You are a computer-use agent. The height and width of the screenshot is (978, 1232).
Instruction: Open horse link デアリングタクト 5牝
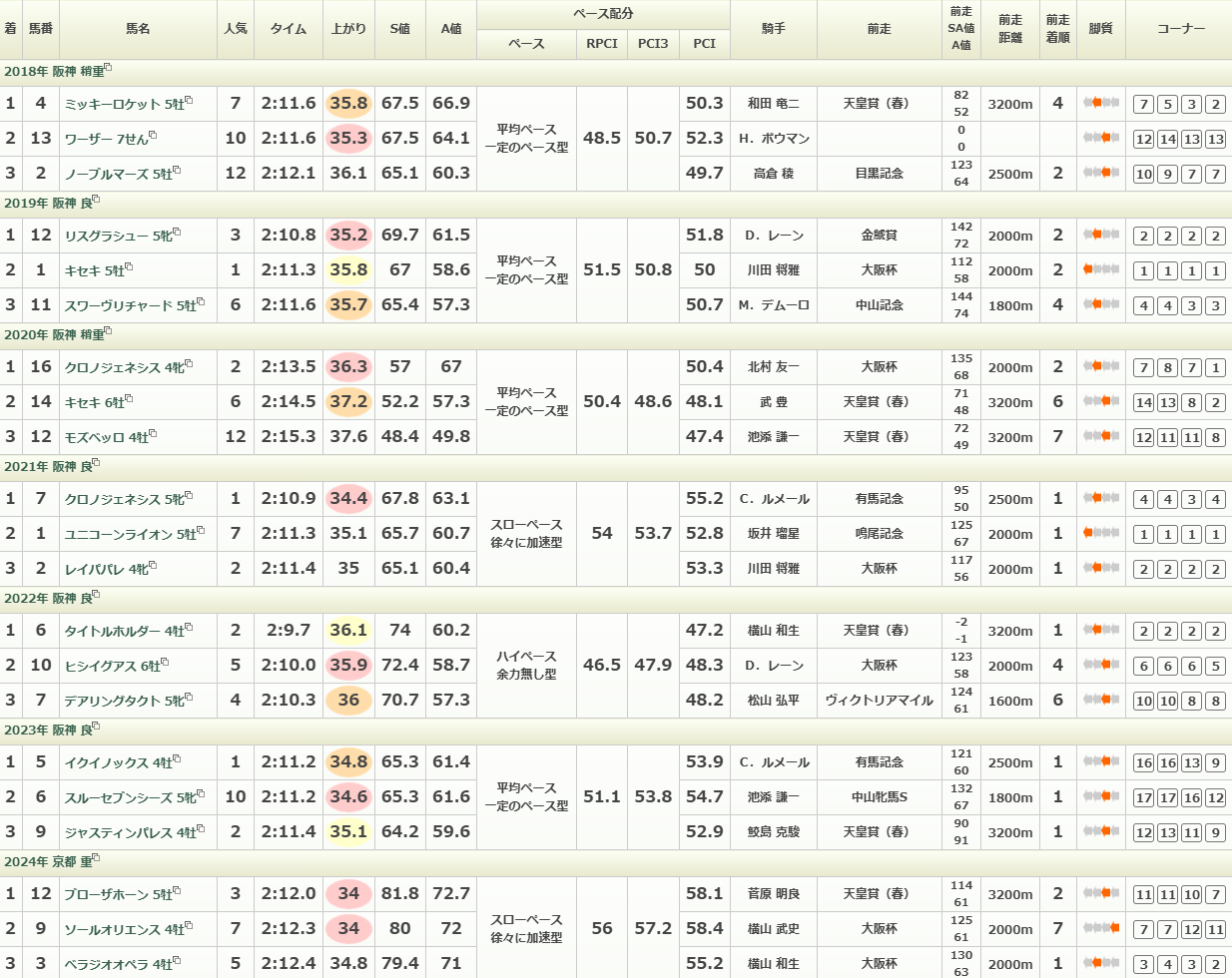click(124, 701)
